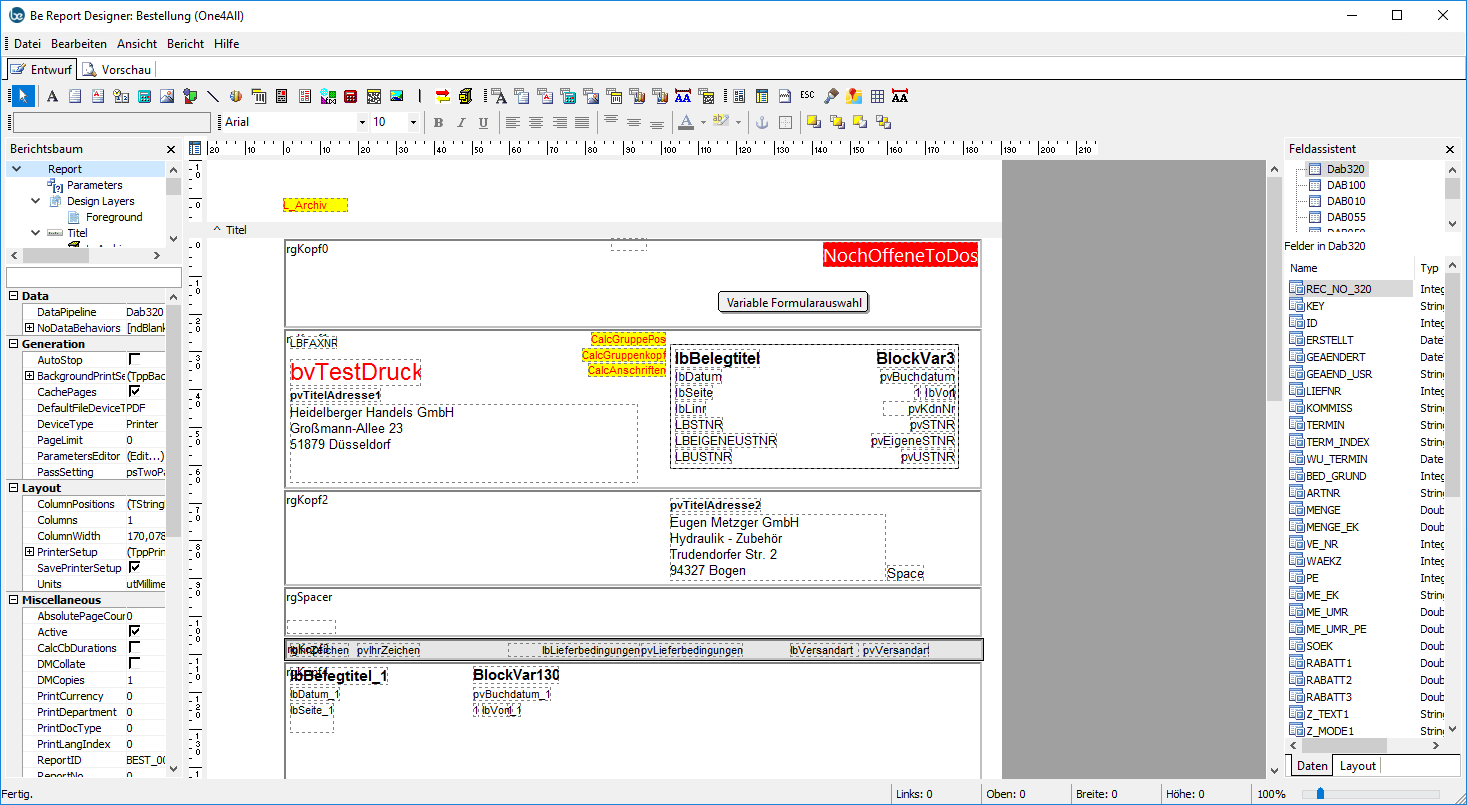This screenshot has width=1467, height=805.
Task: Switch to Layout tab in Feldassistent
Action: (x=1357, y=766)
